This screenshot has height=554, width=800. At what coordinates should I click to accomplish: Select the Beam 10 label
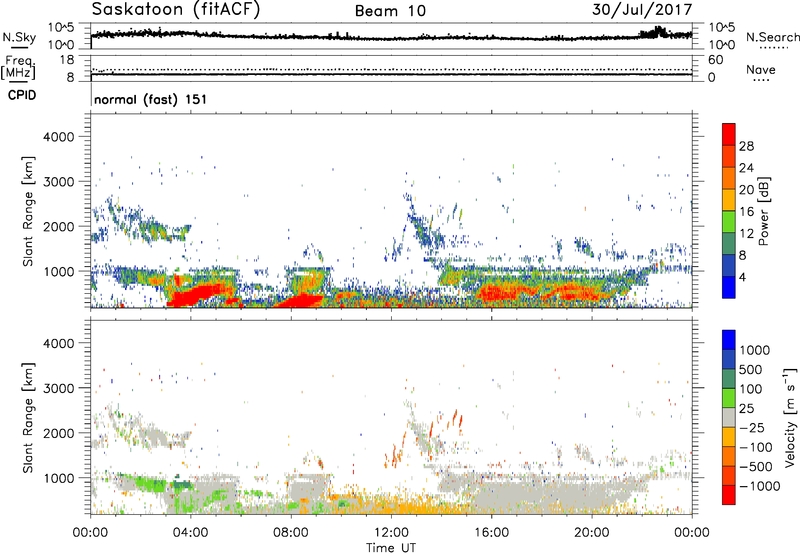pyautogui.click(x=390, y=11)
